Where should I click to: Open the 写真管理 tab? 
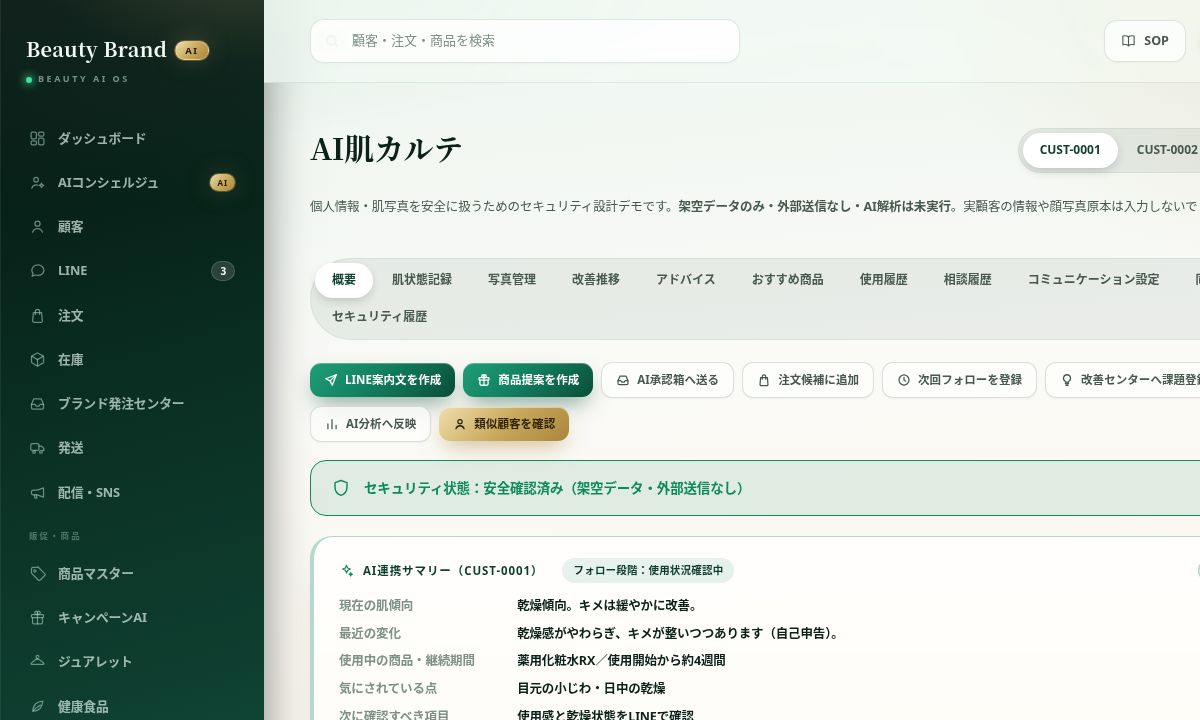click(512, 280)
